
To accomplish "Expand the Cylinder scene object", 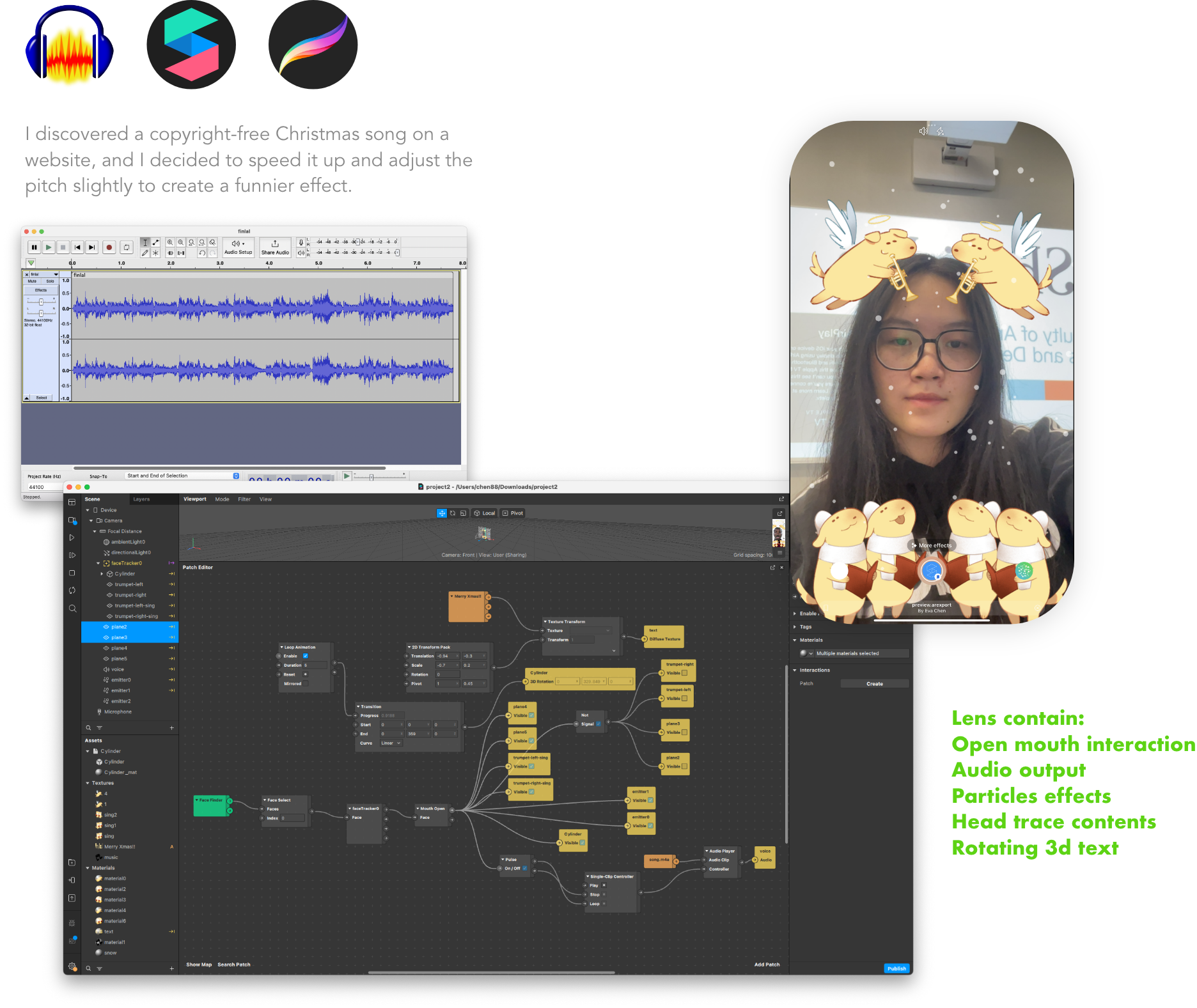I will pyautogui.click(x=102, y=574).
